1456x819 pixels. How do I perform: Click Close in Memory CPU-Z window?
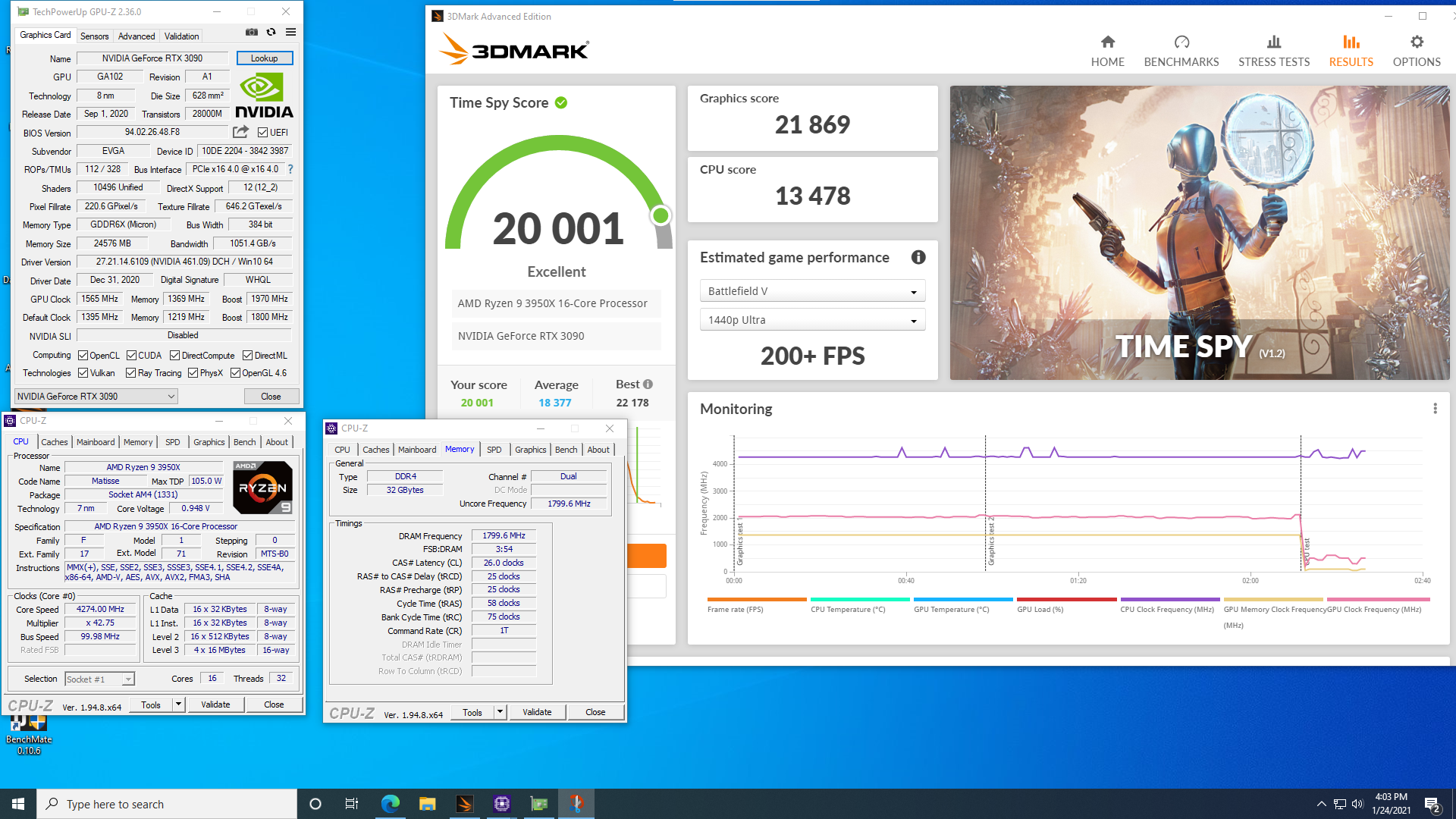[595, 712]
